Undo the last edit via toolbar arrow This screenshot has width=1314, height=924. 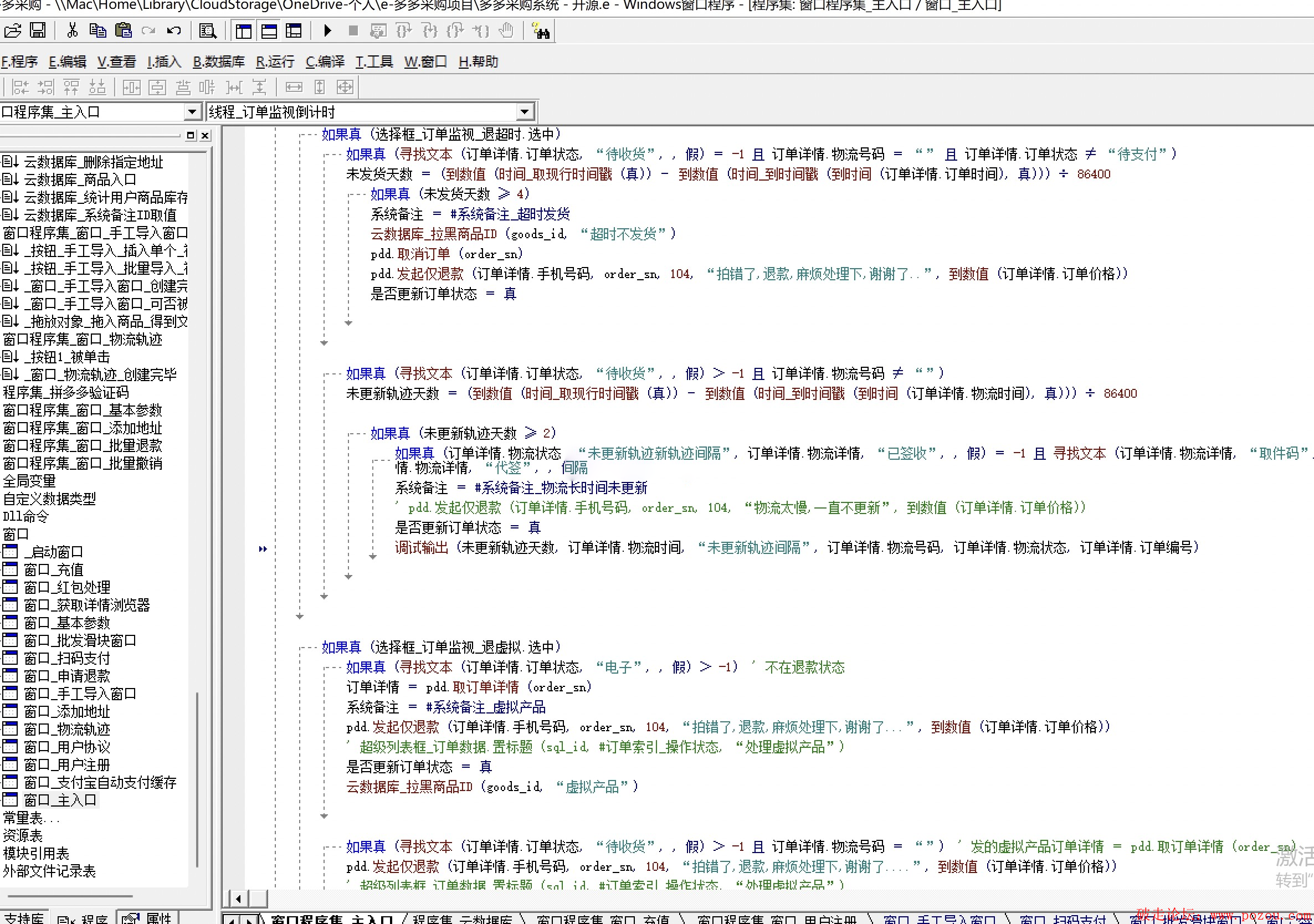click(174, 30)
